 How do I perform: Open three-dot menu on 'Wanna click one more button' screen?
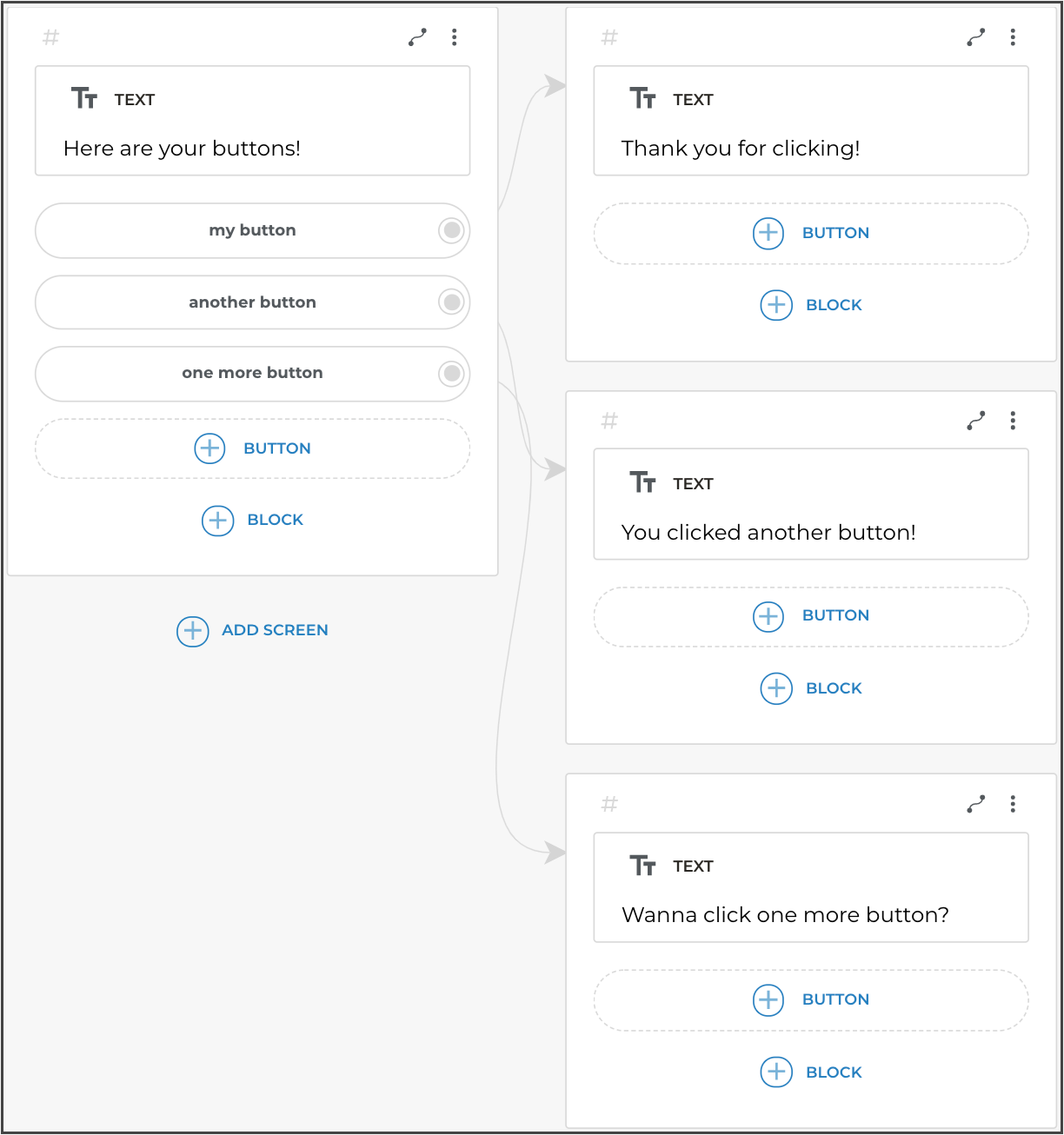[x=1013, y=804]
